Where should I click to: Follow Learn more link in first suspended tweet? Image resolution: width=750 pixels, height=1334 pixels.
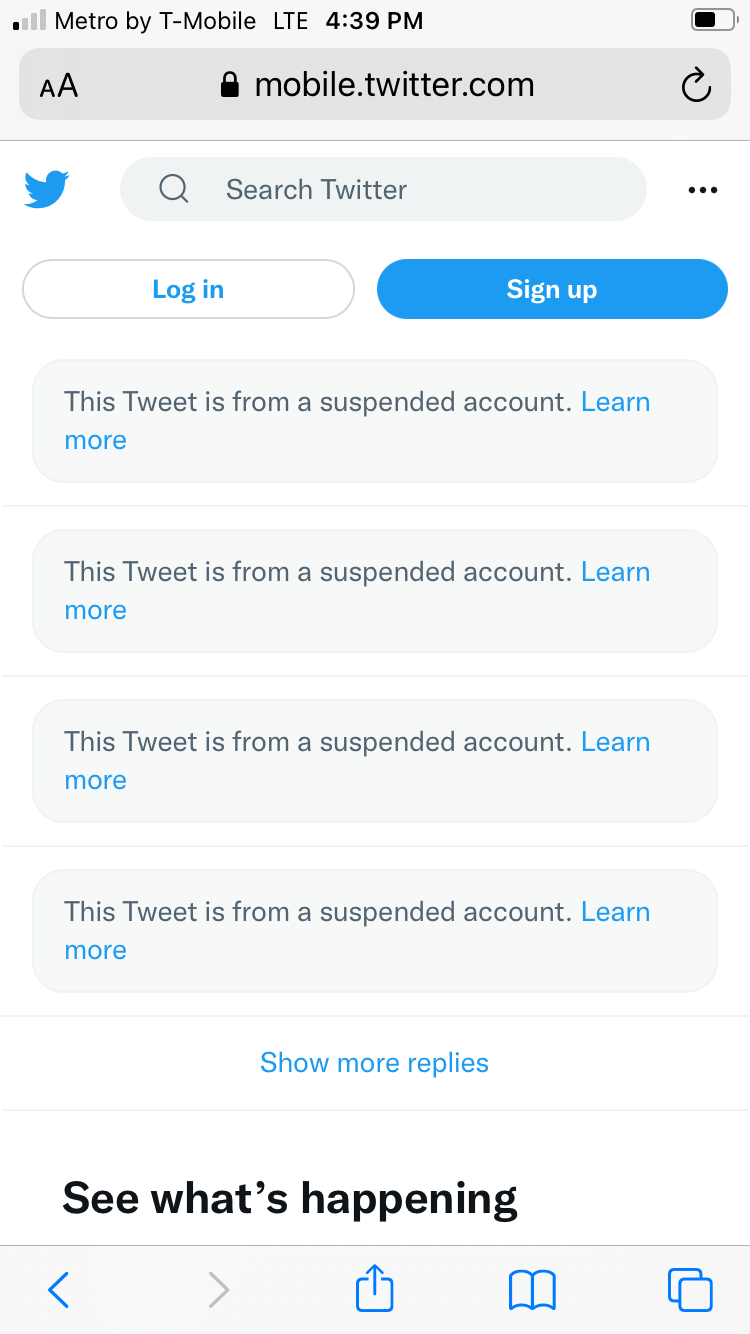tap(615, 402)
